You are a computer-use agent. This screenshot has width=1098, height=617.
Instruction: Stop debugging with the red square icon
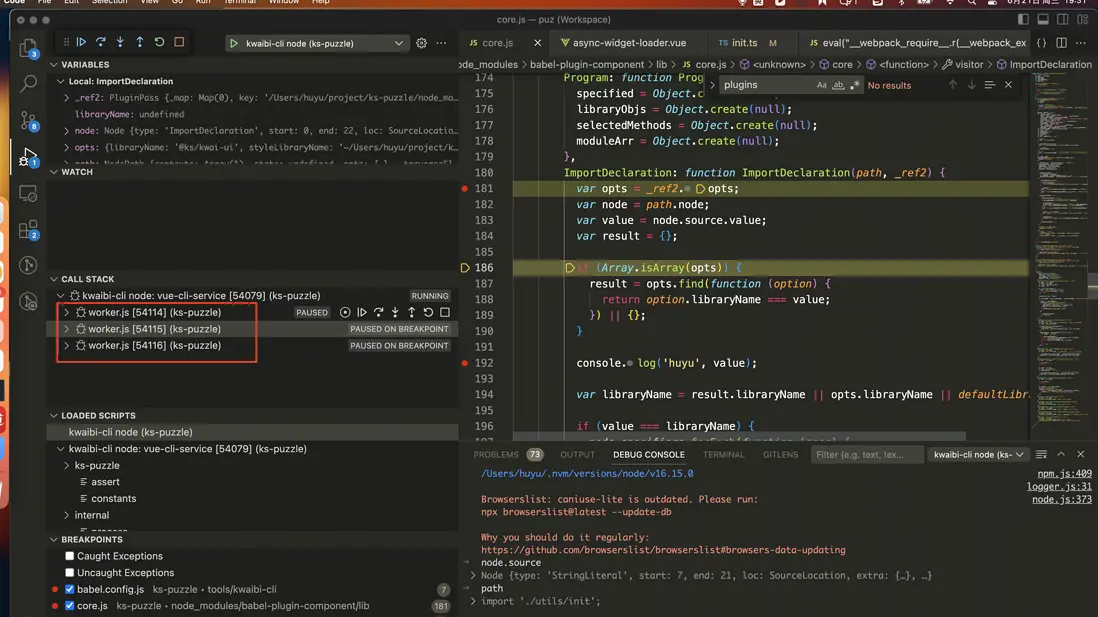179,43
